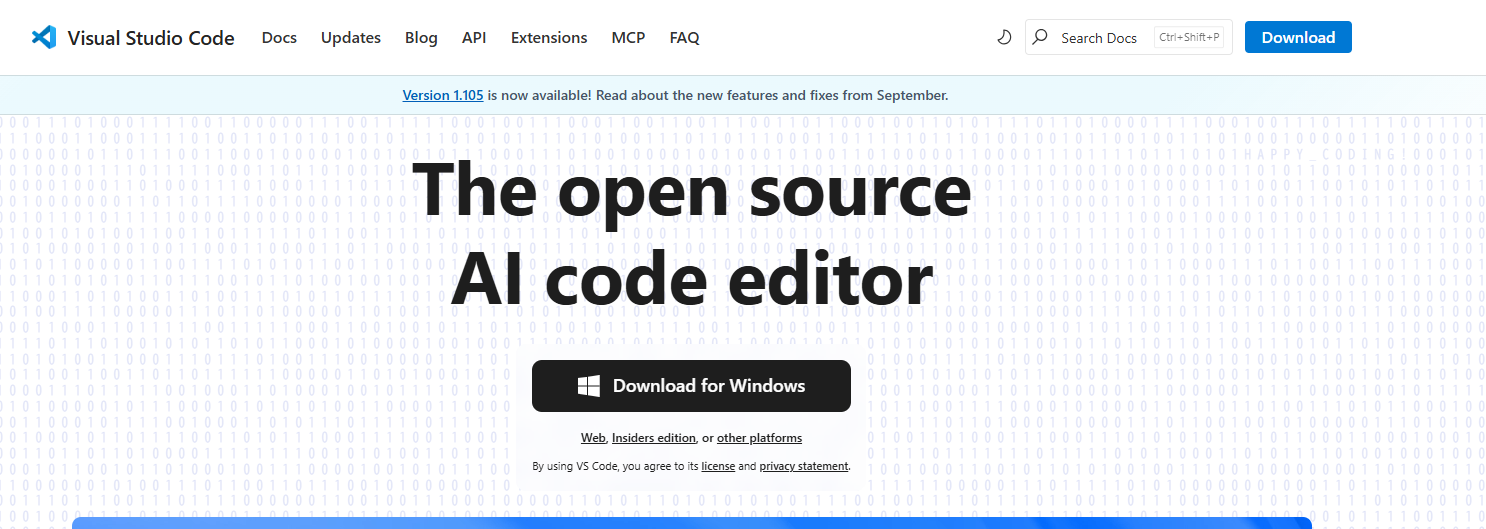Open the privacy statement link

(x=804, y=466)
